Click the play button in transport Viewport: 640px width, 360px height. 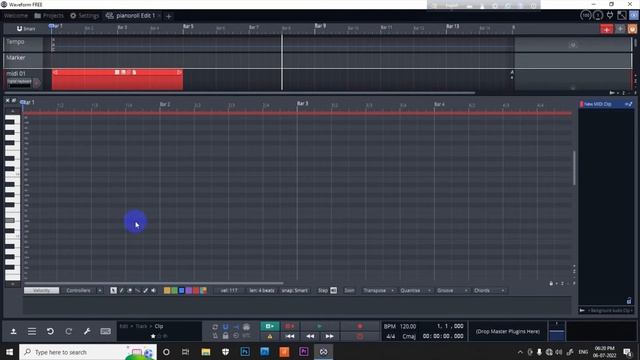[320, 326]
